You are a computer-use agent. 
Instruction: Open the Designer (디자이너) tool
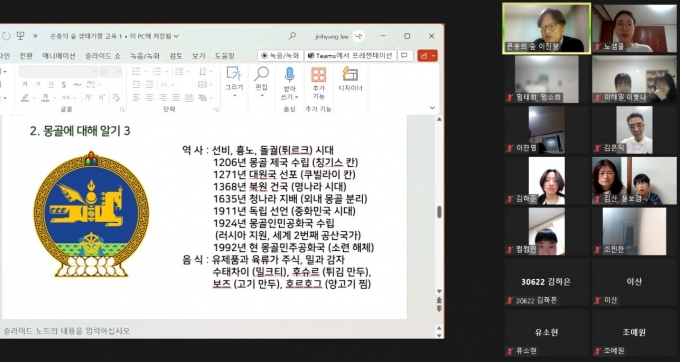point(350,79)
